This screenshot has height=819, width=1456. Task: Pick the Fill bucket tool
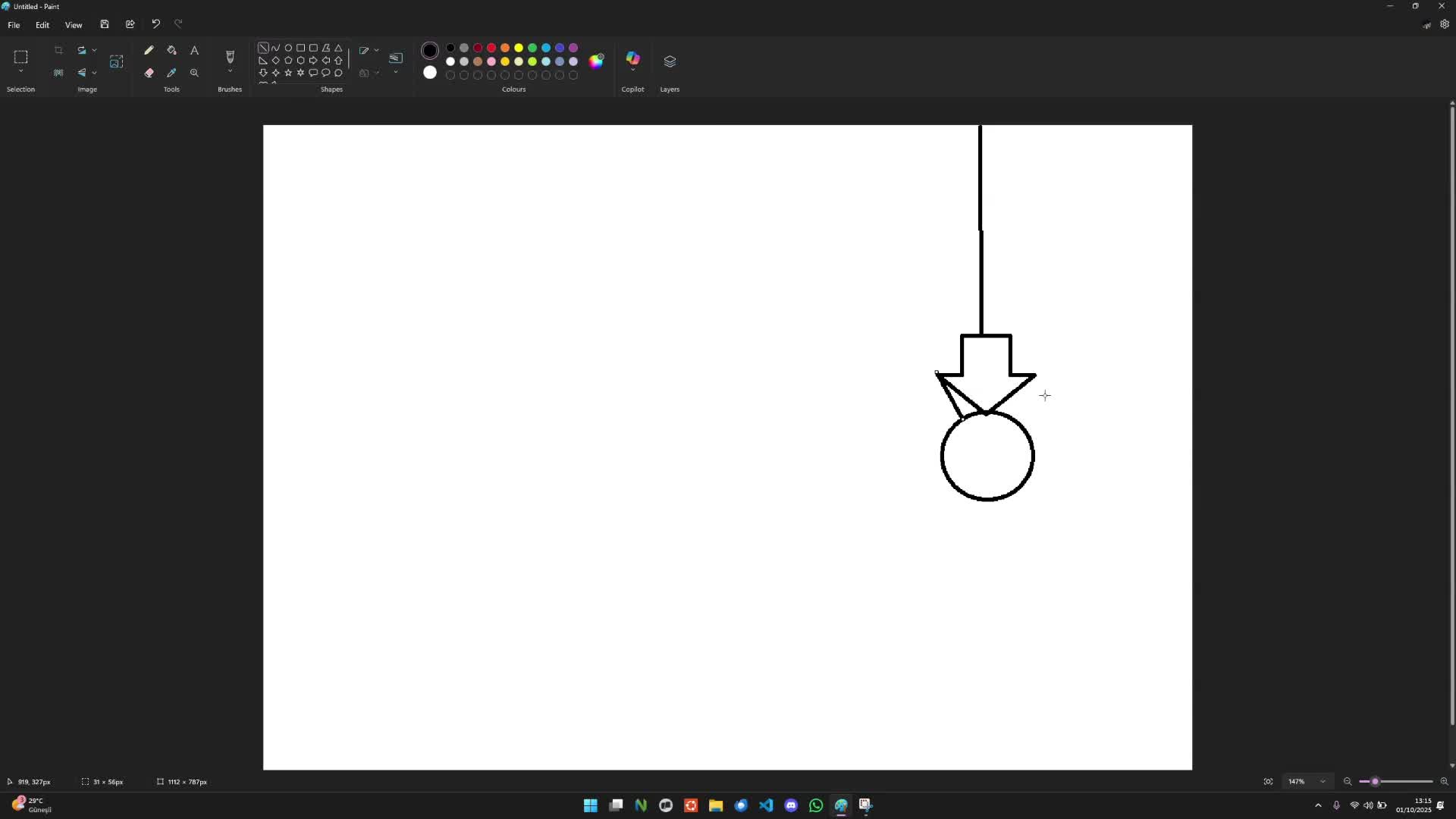[171, 50]
